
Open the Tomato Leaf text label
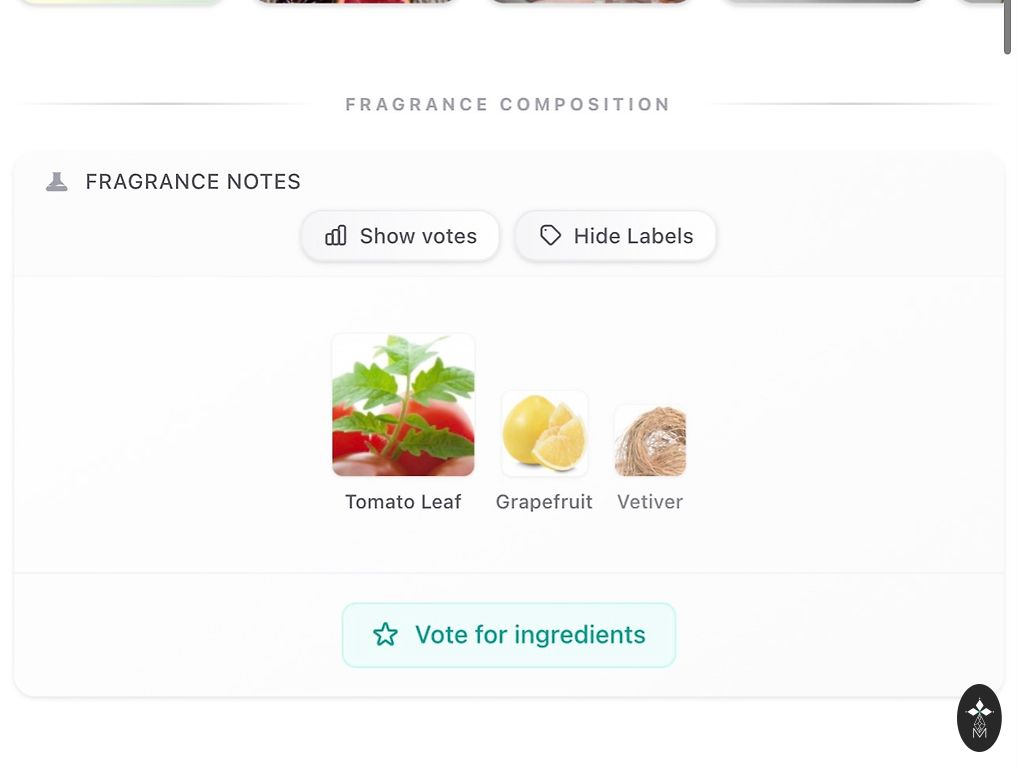click(403, 502)
